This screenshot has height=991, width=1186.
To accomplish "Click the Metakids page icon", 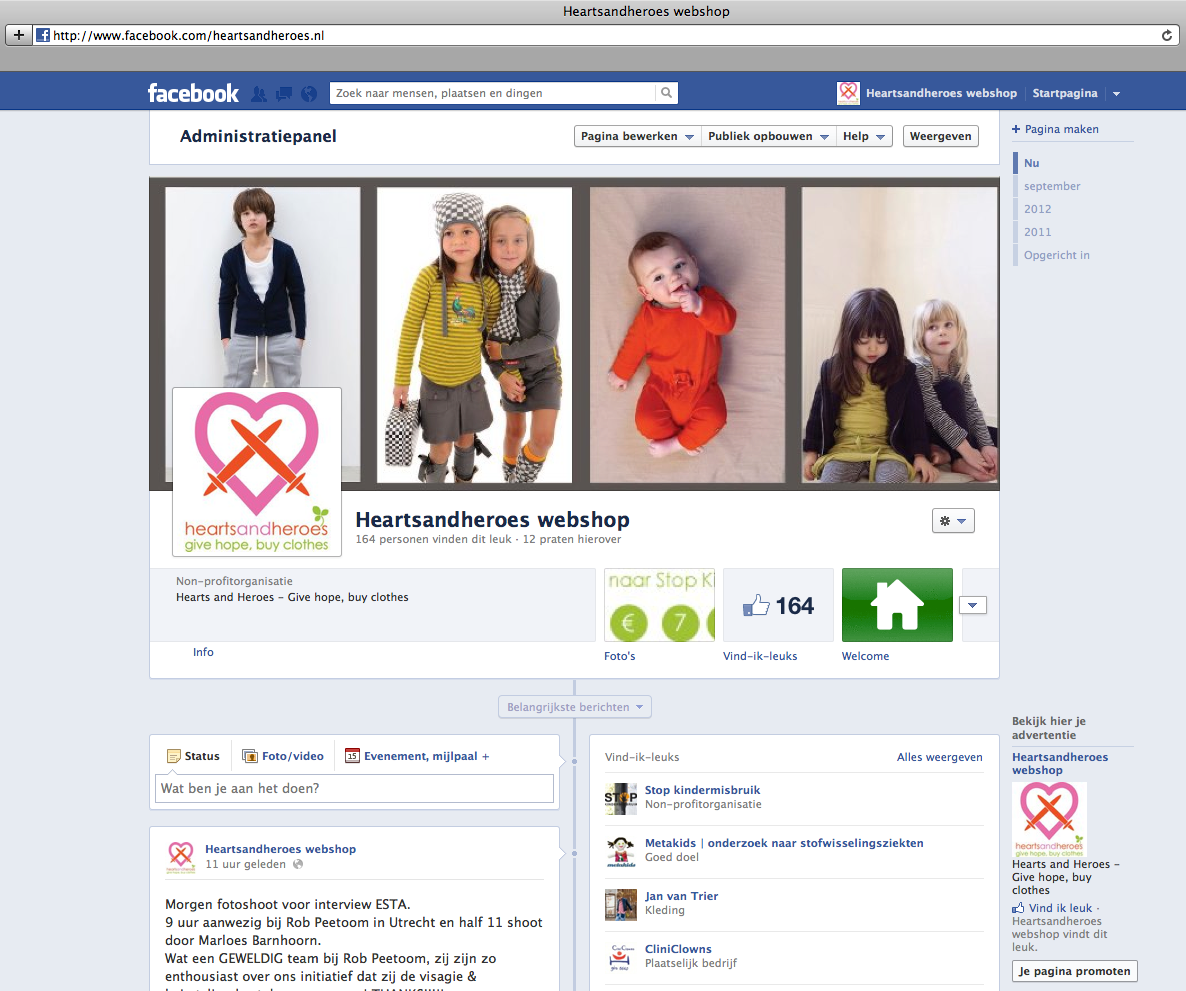I will pyautogui.click(x=621, y=851).
